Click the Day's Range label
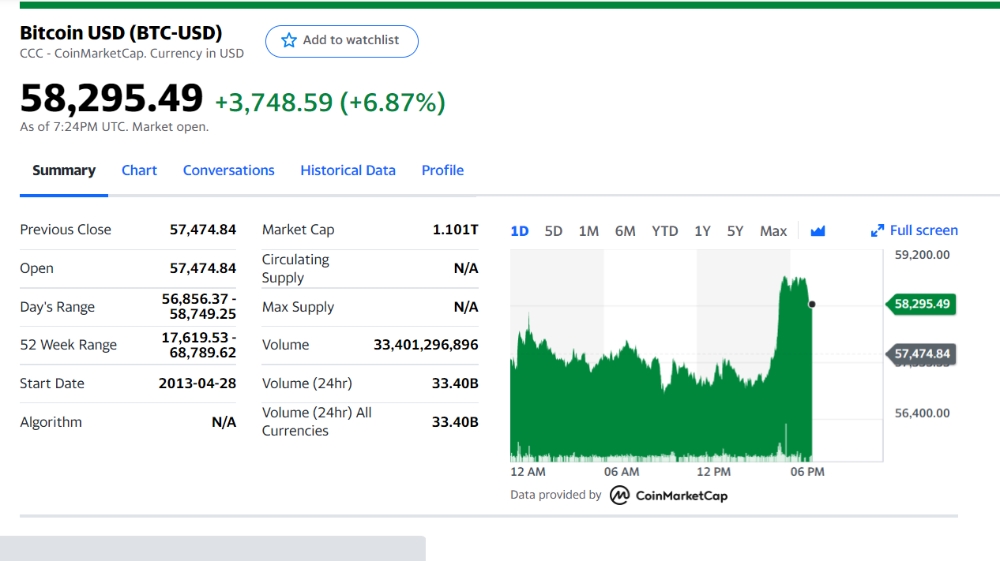1000x561 pixels. (x=57, y=307)
